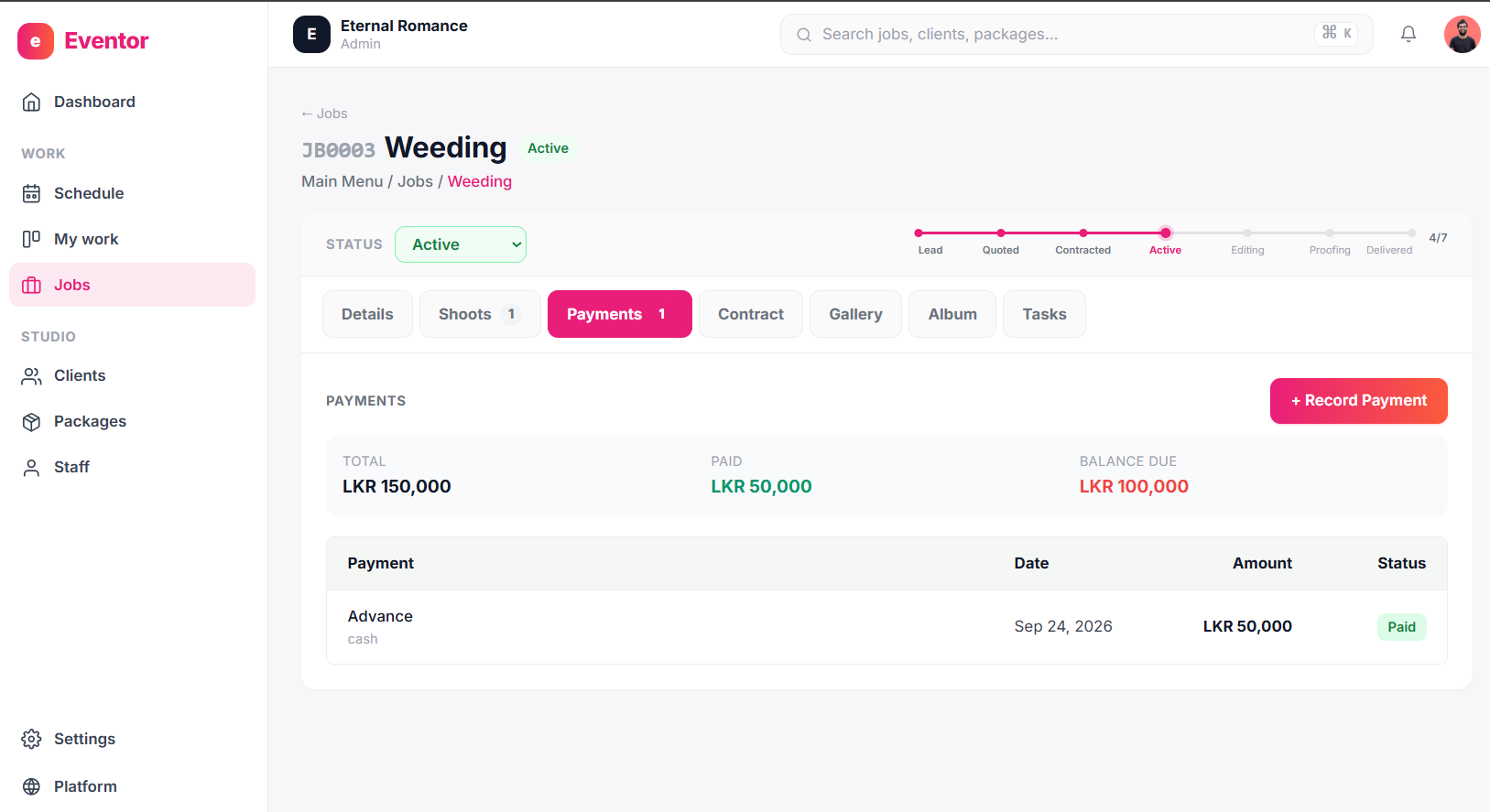
Task: Open the notifications bell
Action: [x=1408, y=34]
